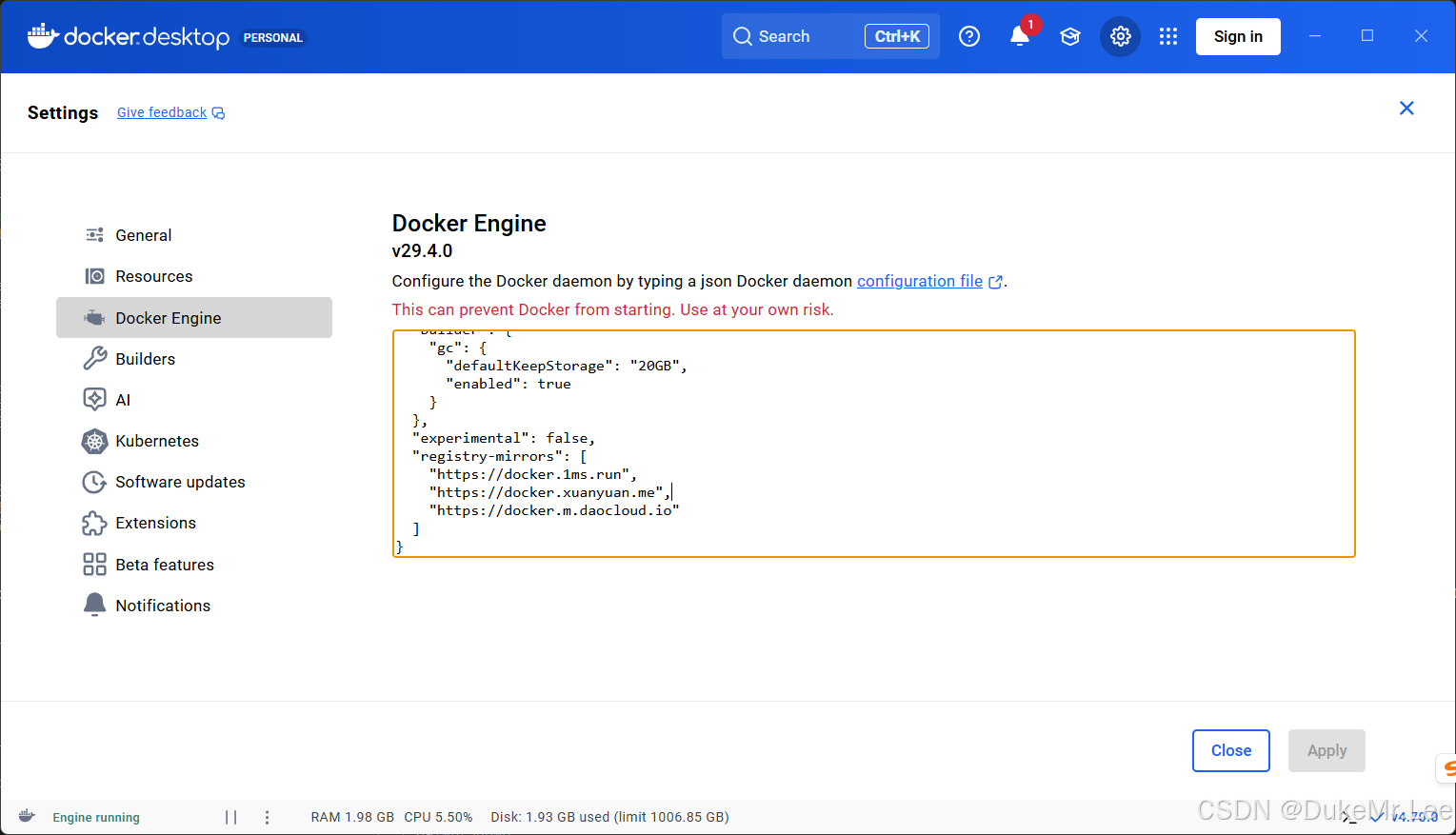The image size is (1456, 835).
Task: Click the "https://docker.m.daocloud.io" line
Action: pos(553,510)
